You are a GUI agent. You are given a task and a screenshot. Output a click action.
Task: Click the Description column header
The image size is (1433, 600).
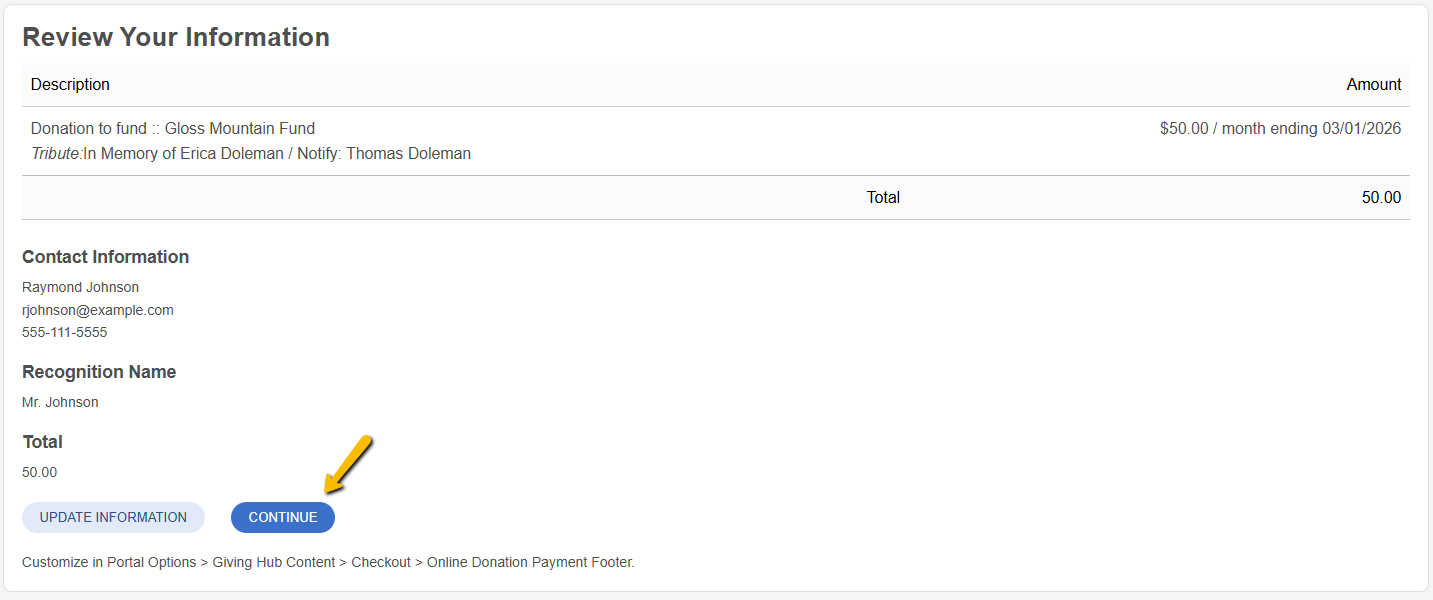coord(70,85)
